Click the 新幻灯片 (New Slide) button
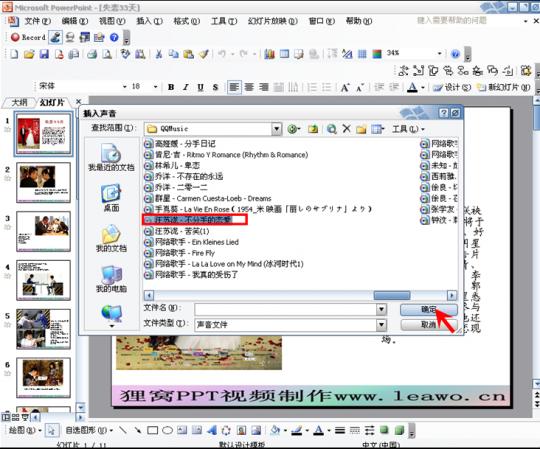Viewport: 540px width, 449px height. coord(504,87)
